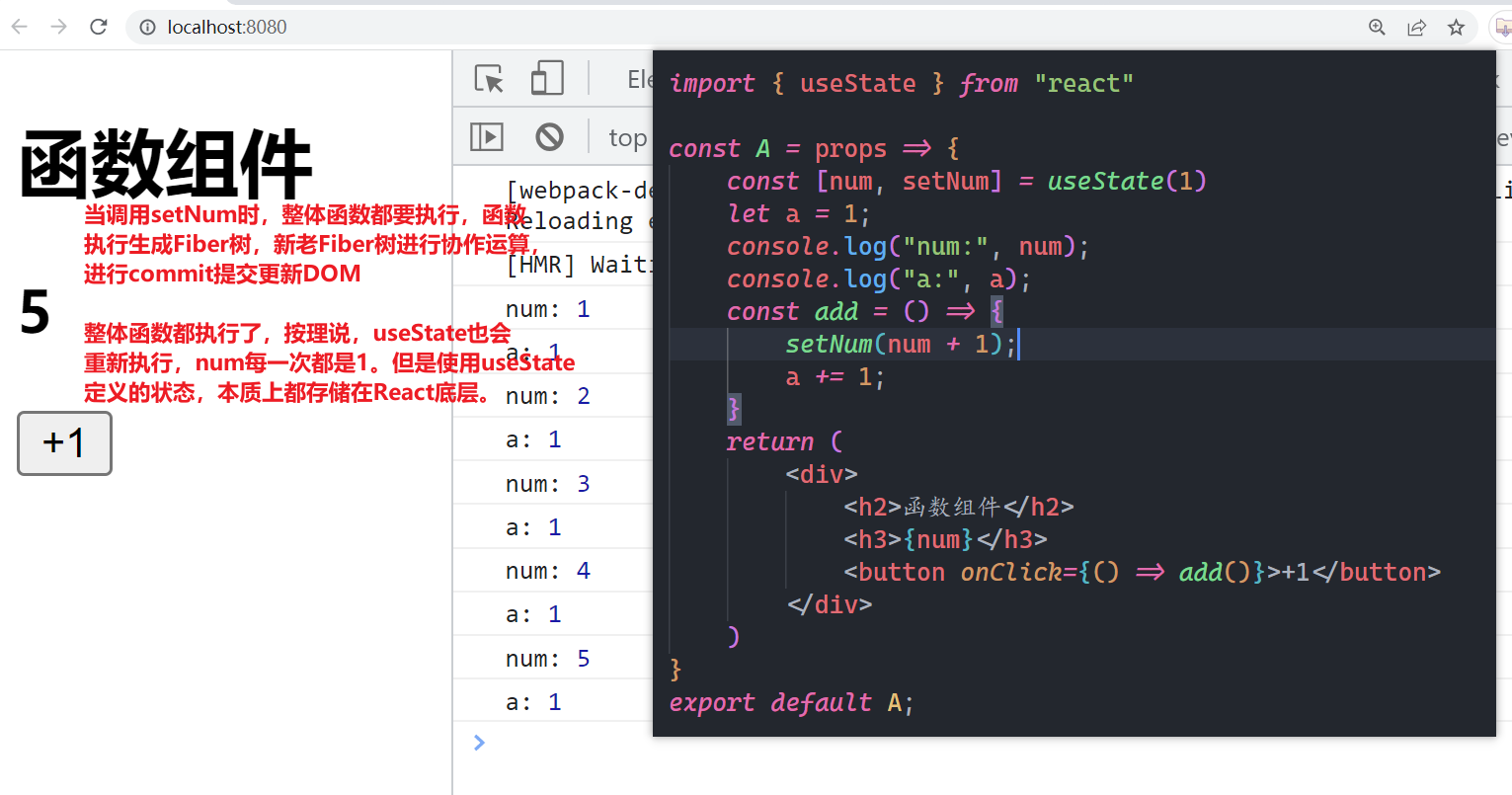Click the console.log("num:", num) line
This screenshot has width=1512, height=795.
pyautogui.click(x=908, y=246)
